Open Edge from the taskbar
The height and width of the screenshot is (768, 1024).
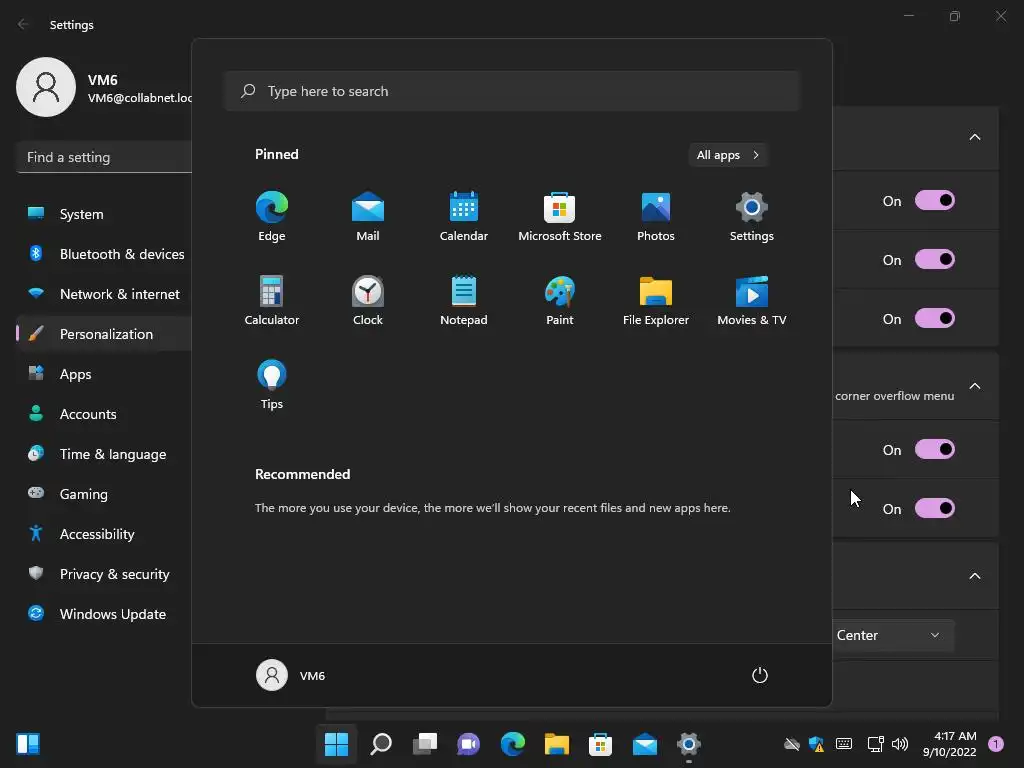pyautogui.click(x=513, y=744)
